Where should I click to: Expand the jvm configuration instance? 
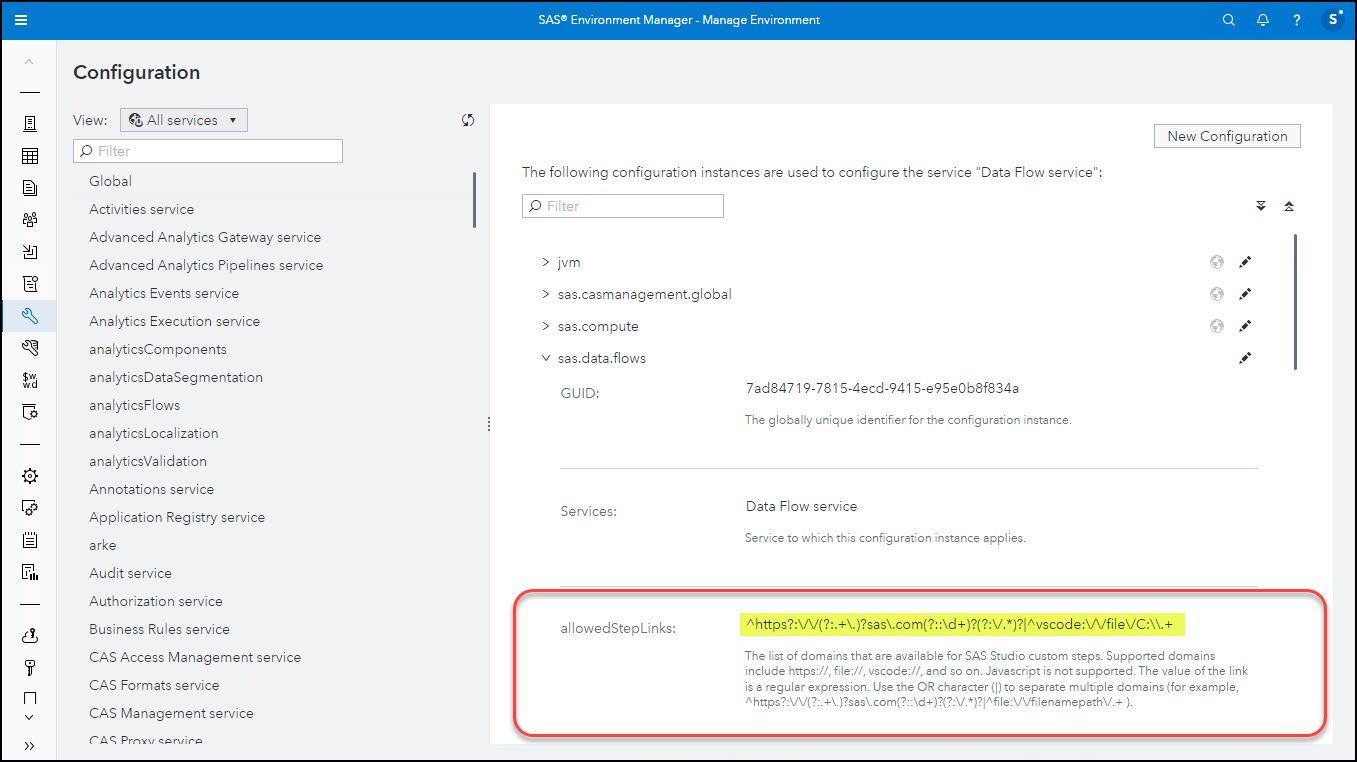tap(545, 262)
